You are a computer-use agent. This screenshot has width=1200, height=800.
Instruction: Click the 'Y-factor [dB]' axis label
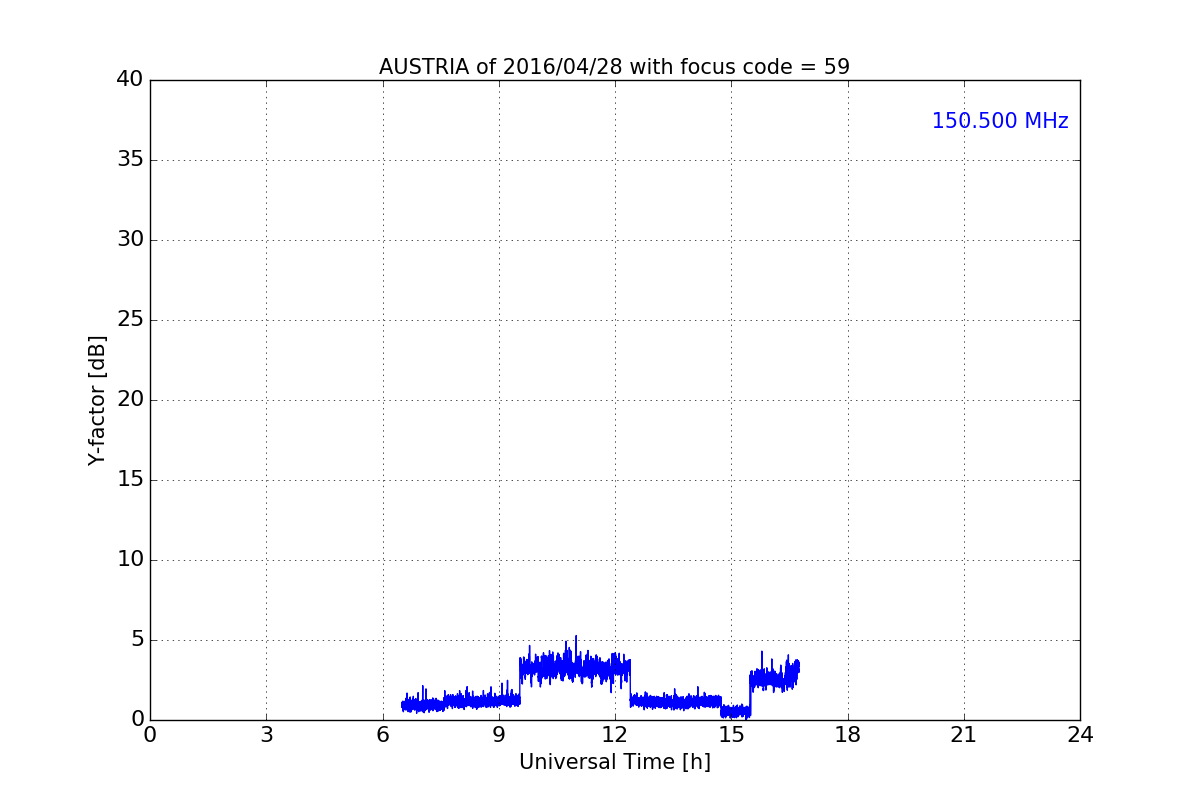[97, 400]
